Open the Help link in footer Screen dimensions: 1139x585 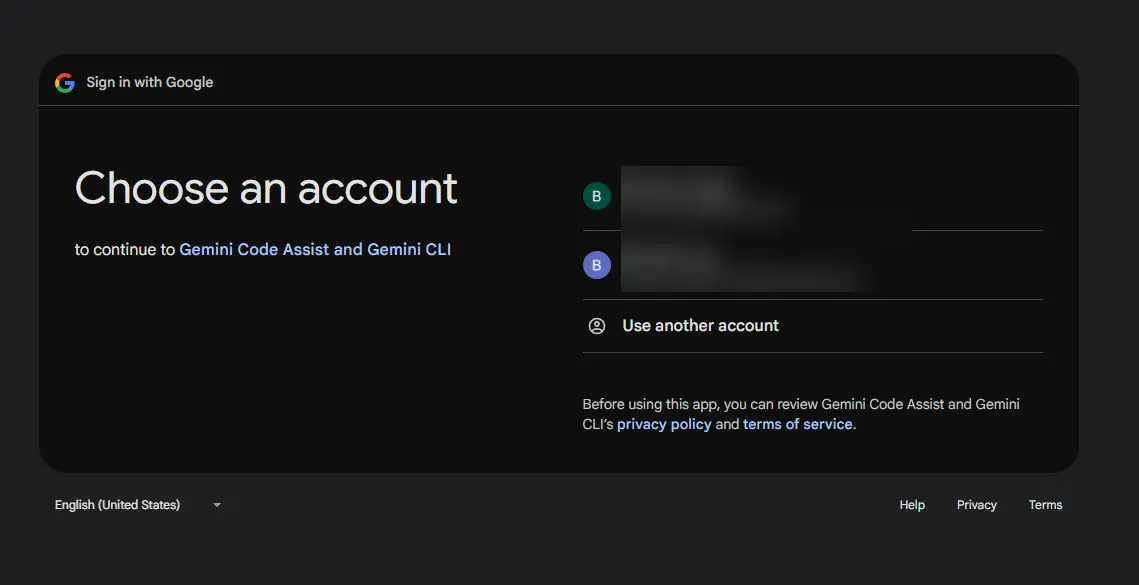(912, 505)
